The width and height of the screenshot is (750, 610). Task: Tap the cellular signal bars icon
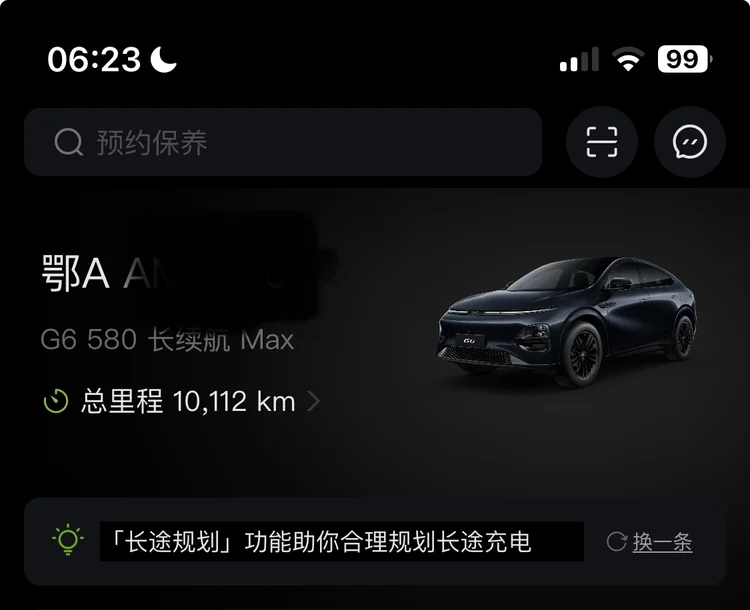[579, 59]
